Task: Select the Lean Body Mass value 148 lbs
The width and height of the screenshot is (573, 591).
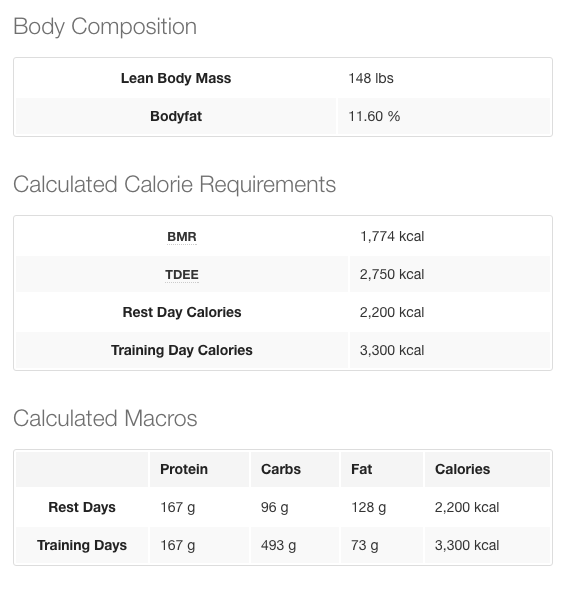Action: (x=371, y=78)
